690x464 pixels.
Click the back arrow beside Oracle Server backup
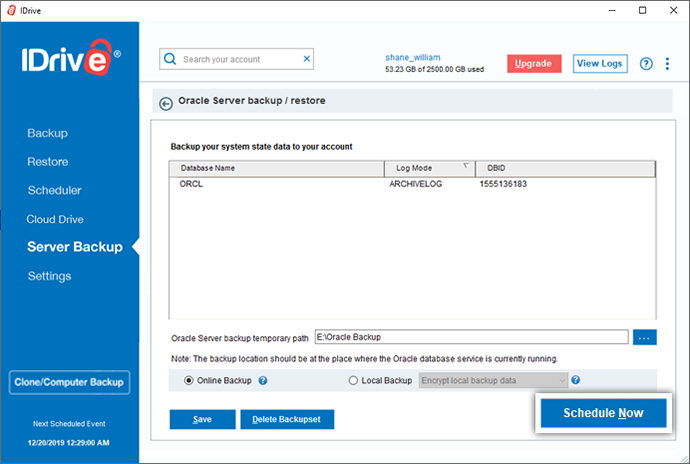tap(165, 104)
